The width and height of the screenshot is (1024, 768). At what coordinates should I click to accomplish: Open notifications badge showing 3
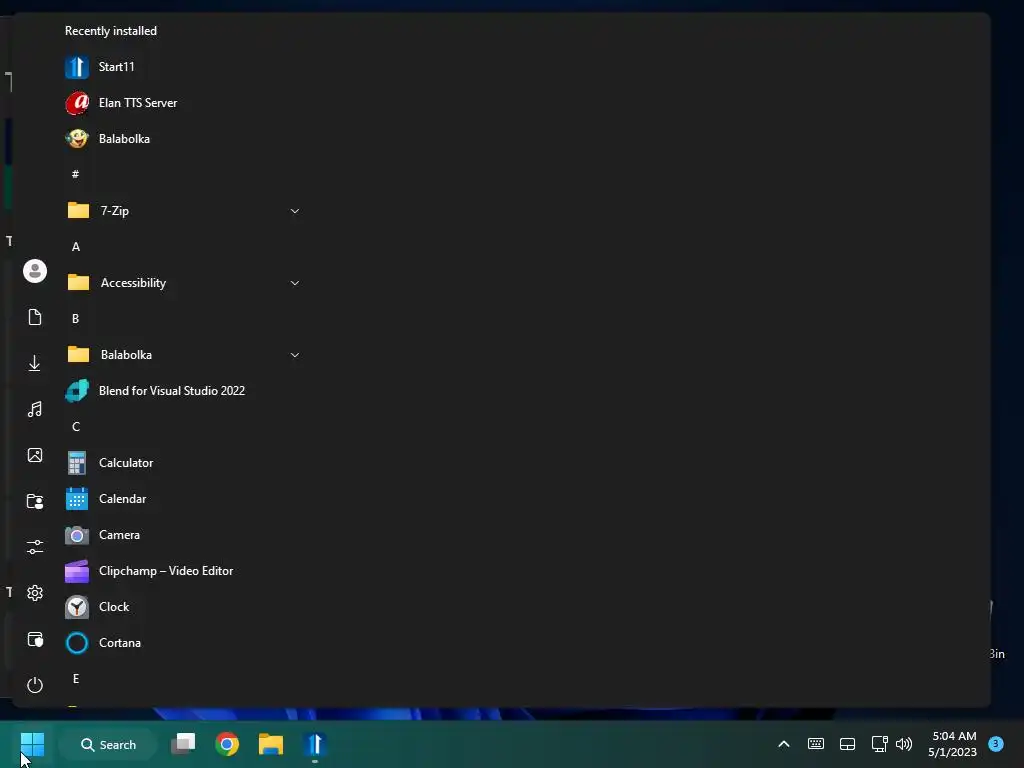[x=996, y=743]
